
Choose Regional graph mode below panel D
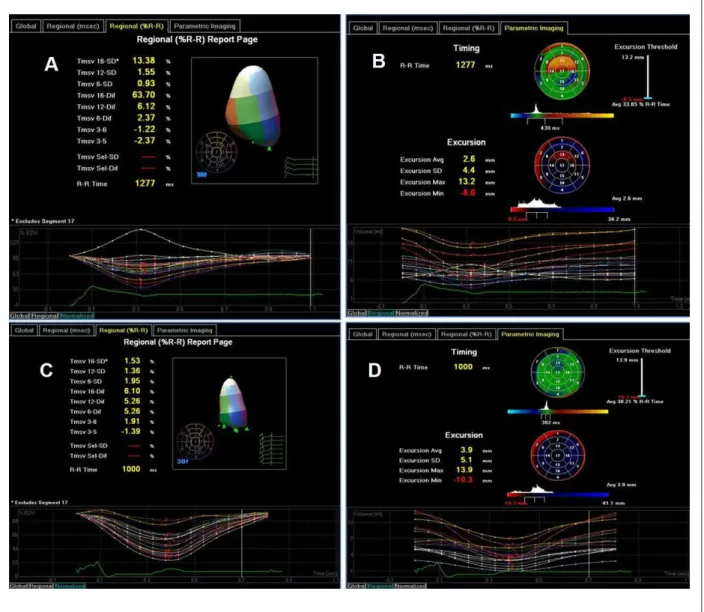pos(380,586)
